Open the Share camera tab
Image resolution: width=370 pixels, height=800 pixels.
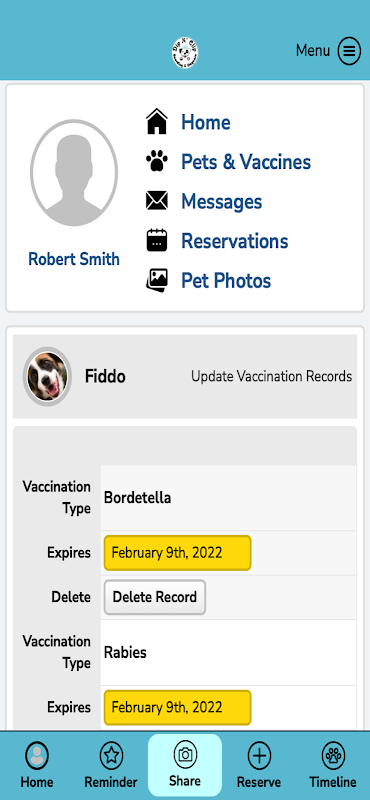point(185,764)
